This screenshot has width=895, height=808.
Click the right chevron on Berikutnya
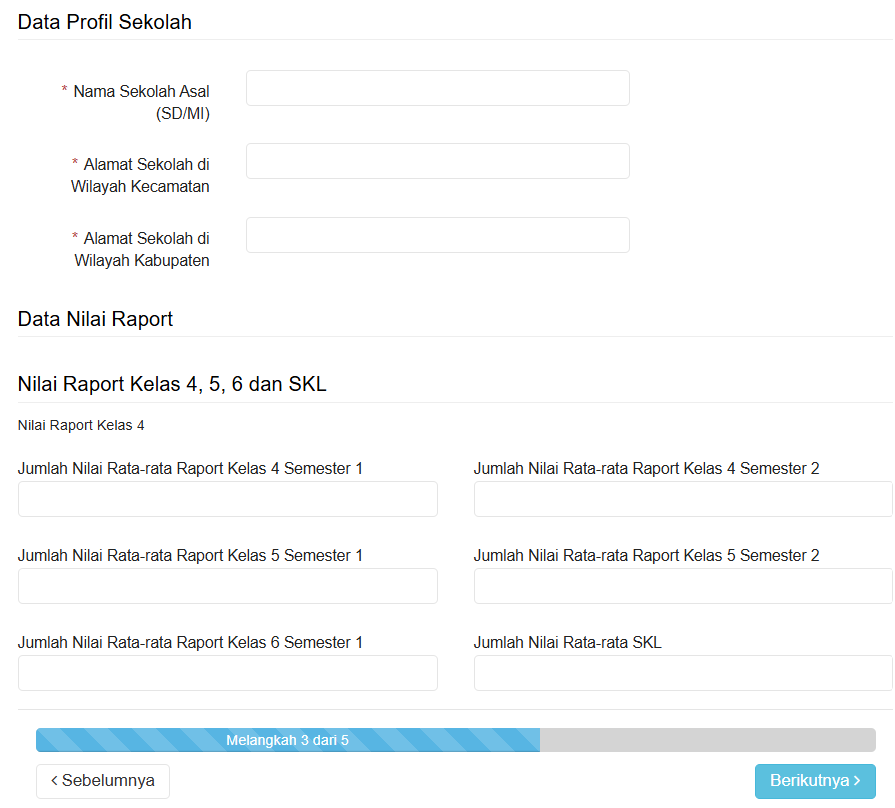[x=857, y=781]
